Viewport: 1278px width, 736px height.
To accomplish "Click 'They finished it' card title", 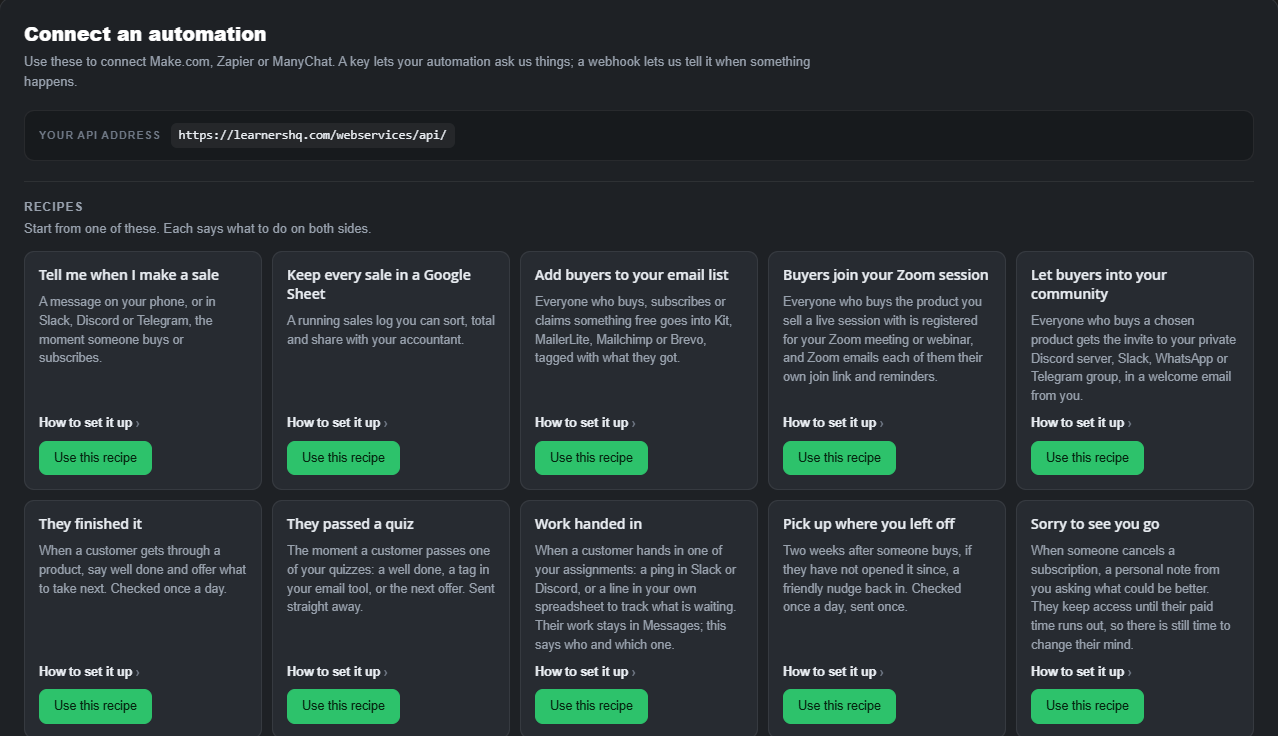I will 90,524.
